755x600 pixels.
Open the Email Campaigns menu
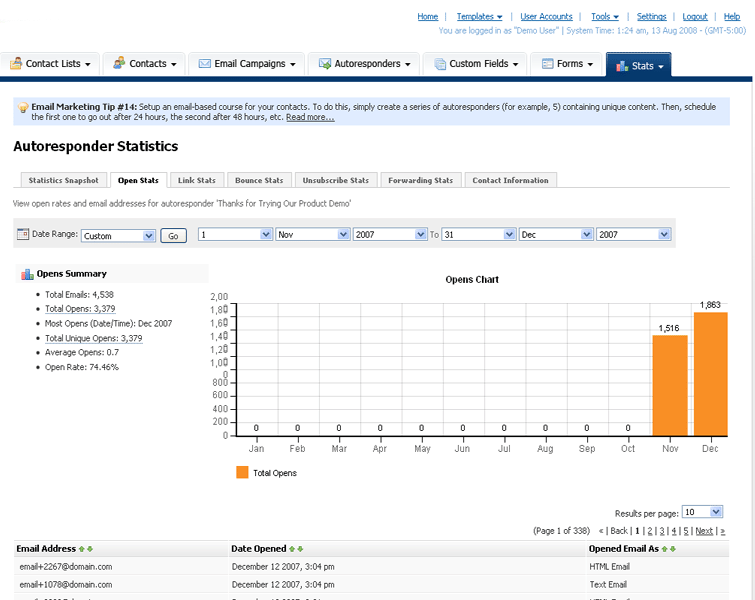tap(247, 64)
